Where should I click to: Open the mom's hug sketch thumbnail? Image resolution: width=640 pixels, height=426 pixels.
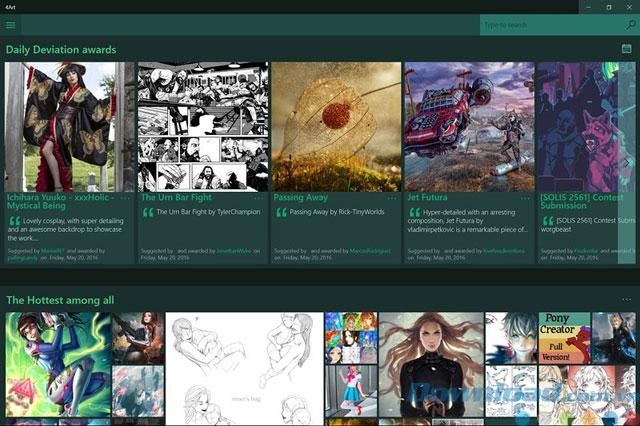(x=244, y=368)
